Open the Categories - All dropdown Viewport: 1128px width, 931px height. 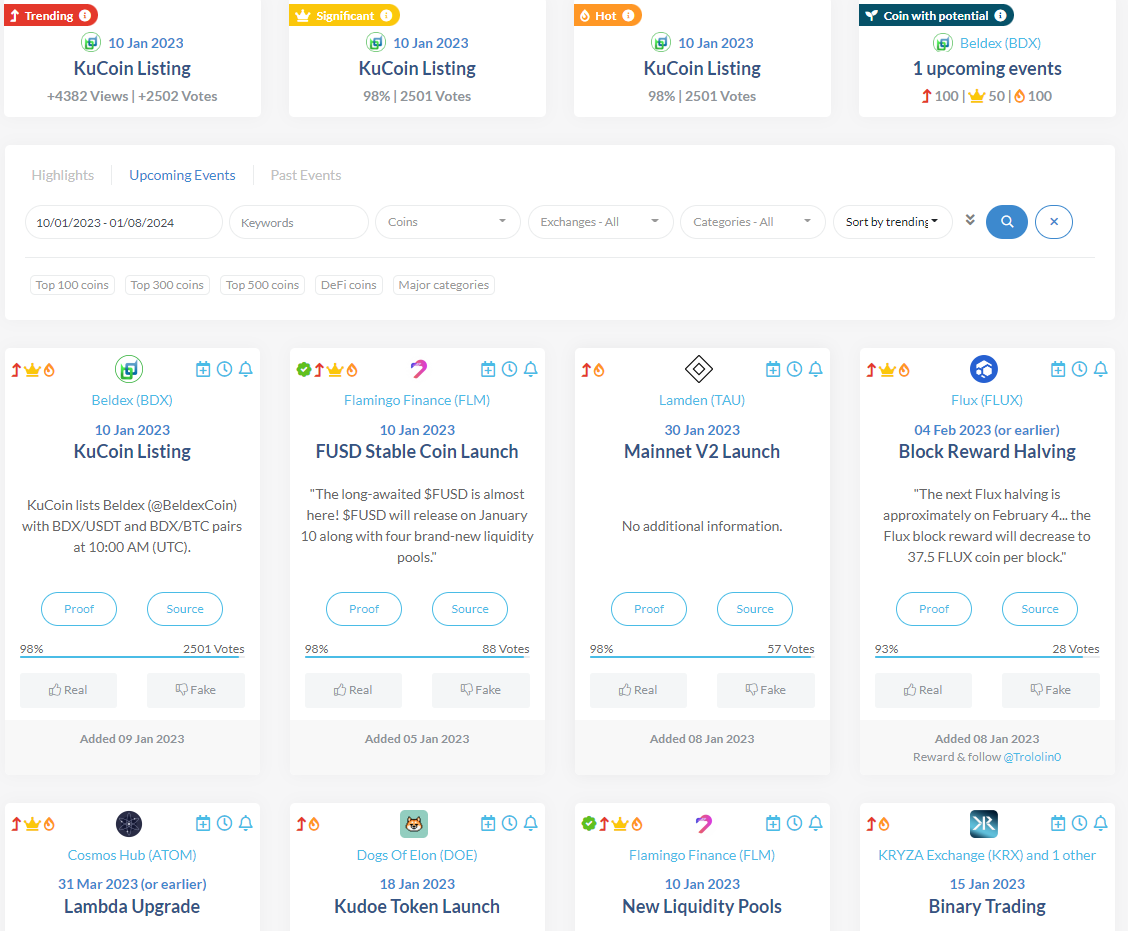(752, 222)
